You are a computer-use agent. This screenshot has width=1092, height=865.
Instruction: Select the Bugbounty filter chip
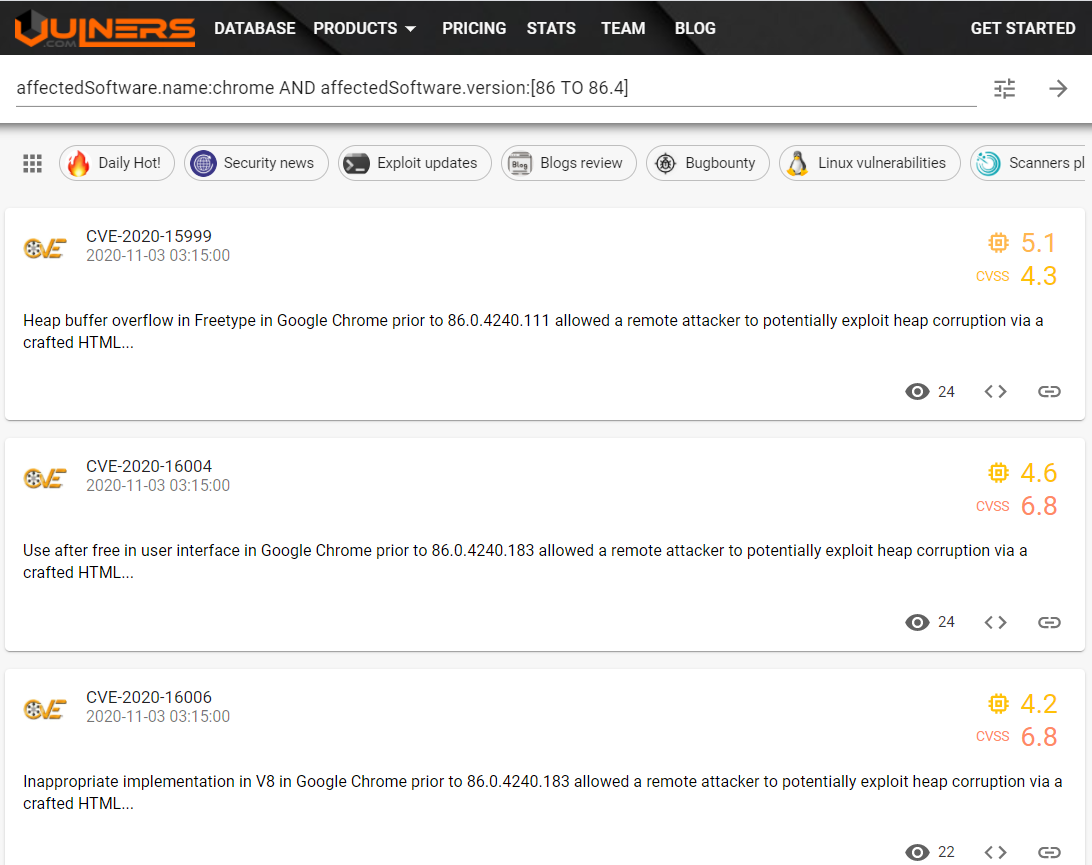pos(708,163)
